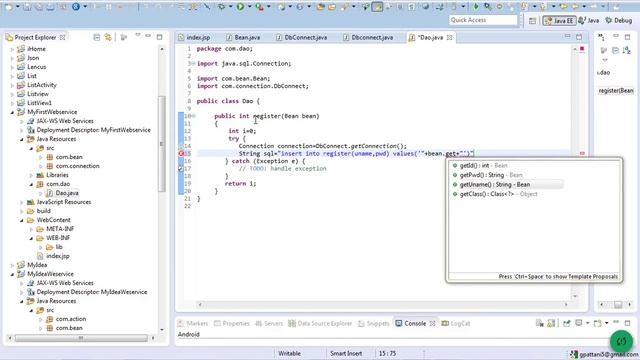Click the Quick Access search field
The image size is (640, 360).
(x=483, y=20)
